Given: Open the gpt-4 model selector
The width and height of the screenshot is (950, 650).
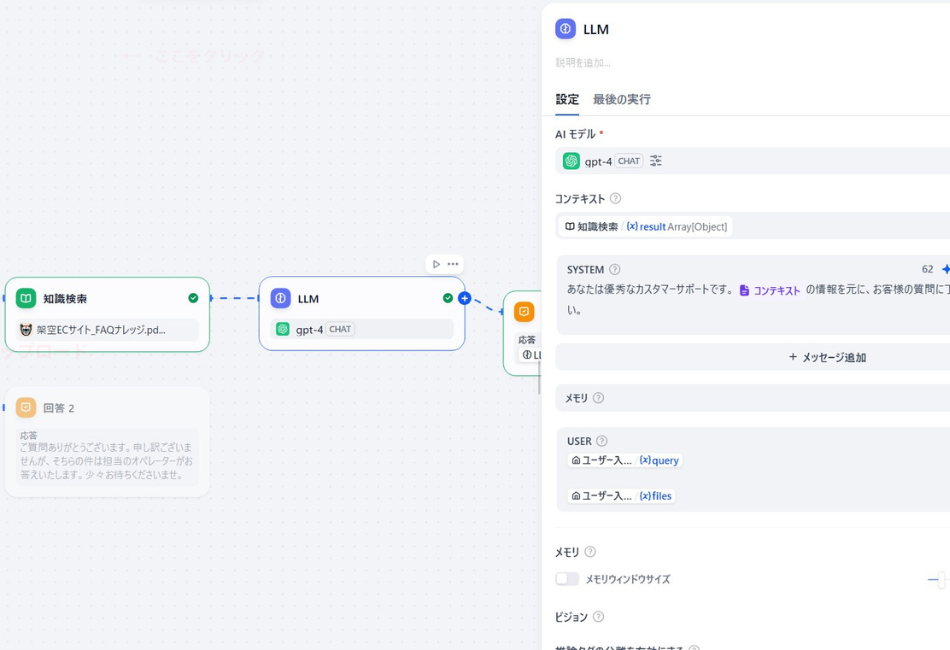Looking at the screenshot, I should [x=600, y=160].
